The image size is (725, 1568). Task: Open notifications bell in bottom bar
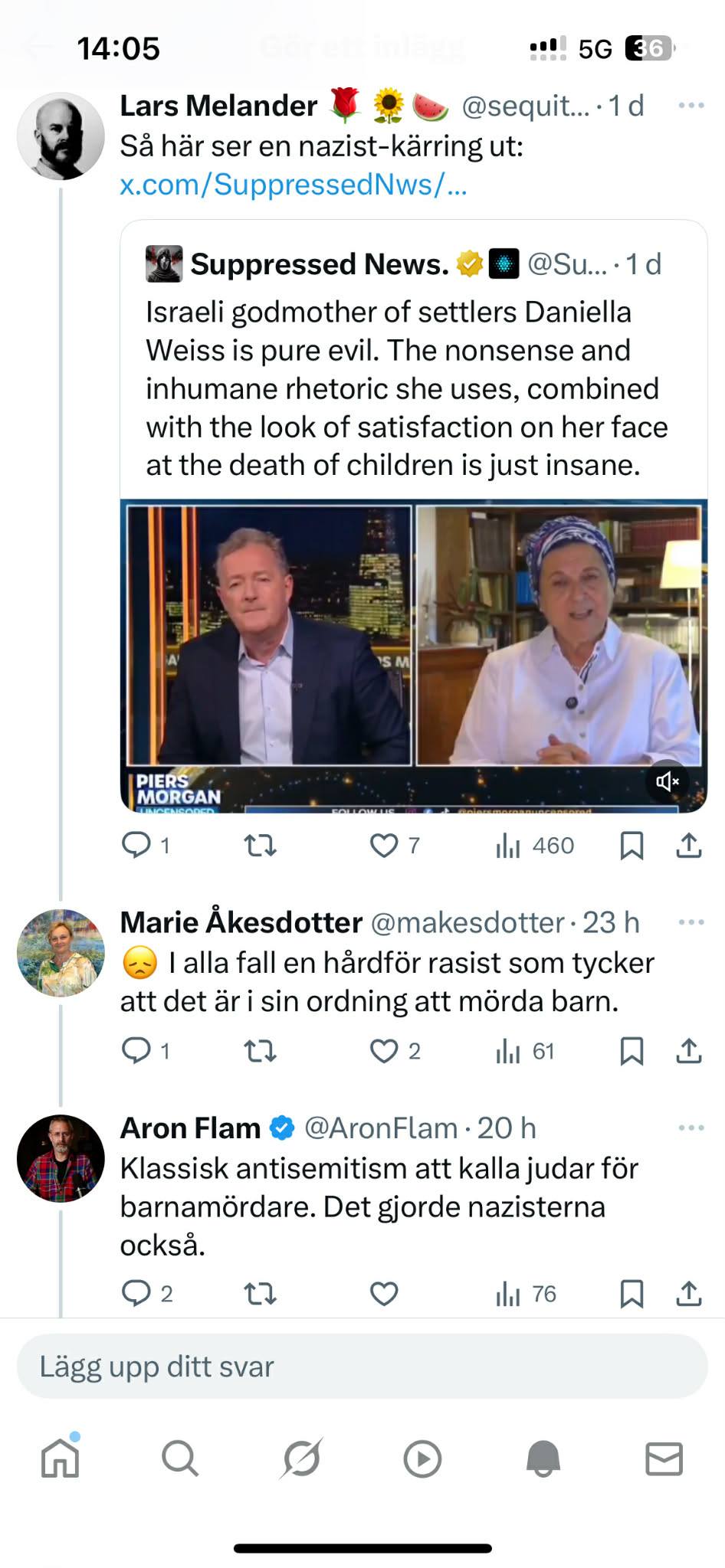543,1458
